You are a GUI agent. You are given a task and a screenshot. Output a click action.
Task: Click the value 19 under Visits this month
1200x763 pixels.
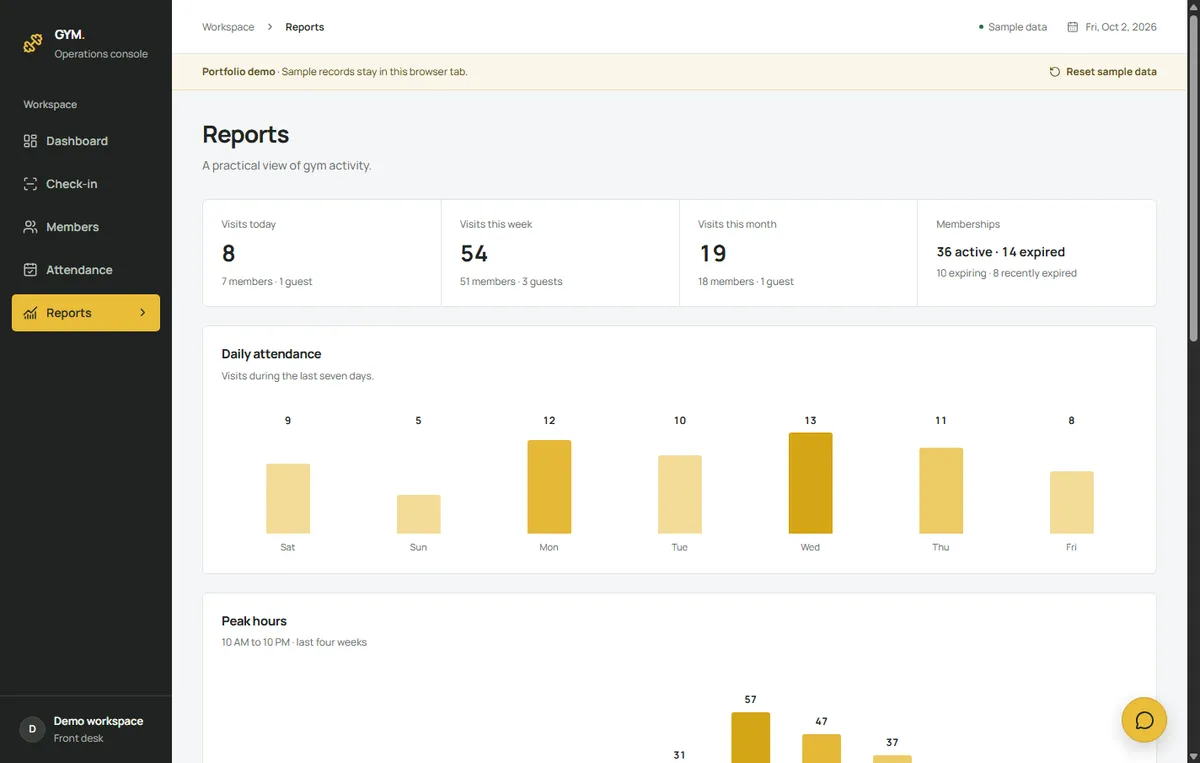point(712,254)
